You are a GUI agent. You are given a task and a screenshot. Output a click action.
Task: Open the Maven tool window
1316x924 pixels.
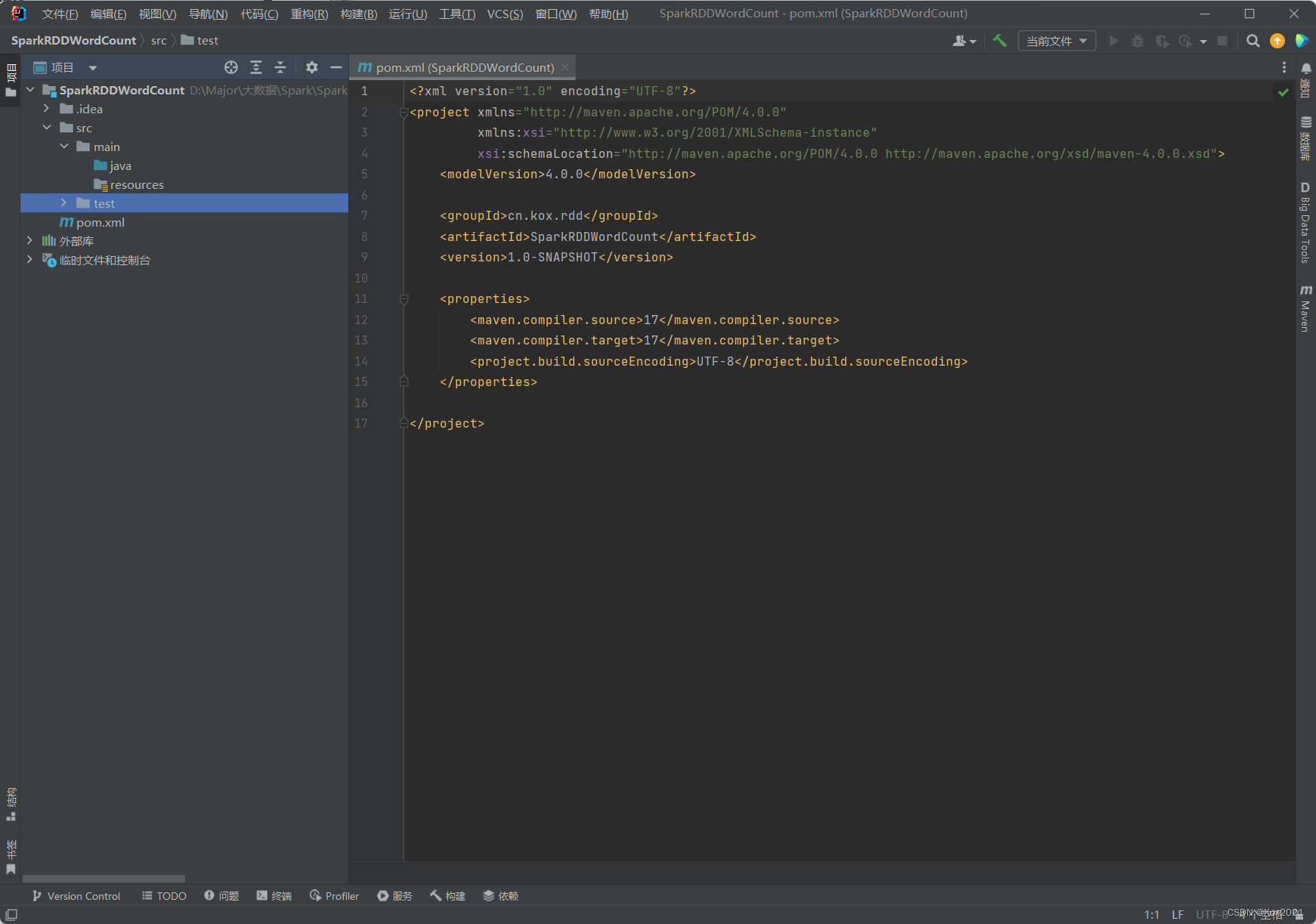click(x=1305, y=308)
